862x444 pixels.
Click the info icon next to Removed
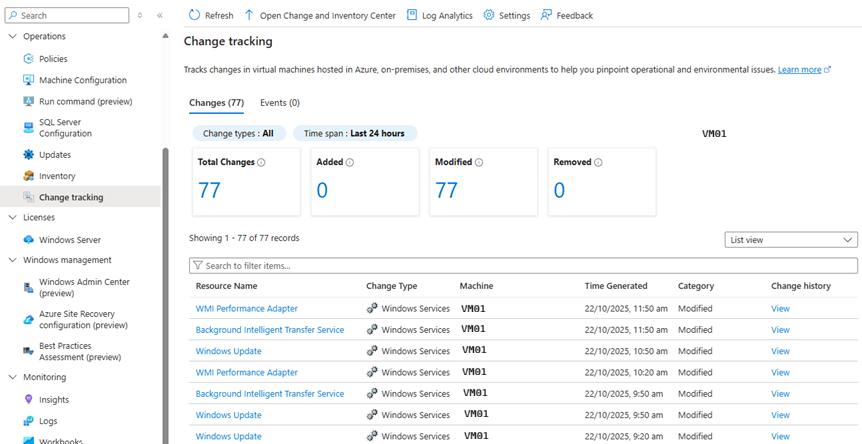click(x=598, y=163)
